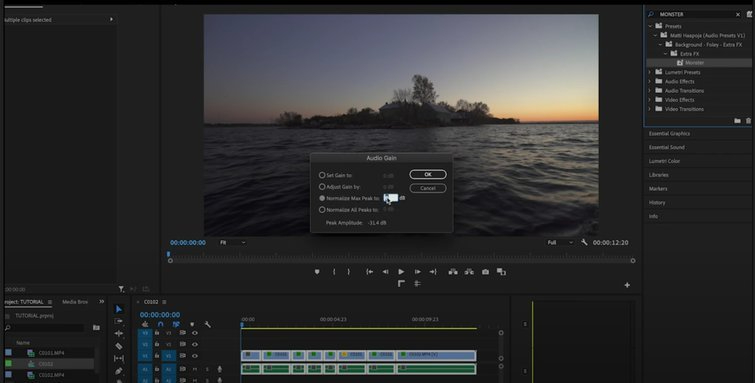This screenshot has width=755, height=383.
Task: Collapse Matti Haapoja Audio Presets folder
Action: coord(655,35)
